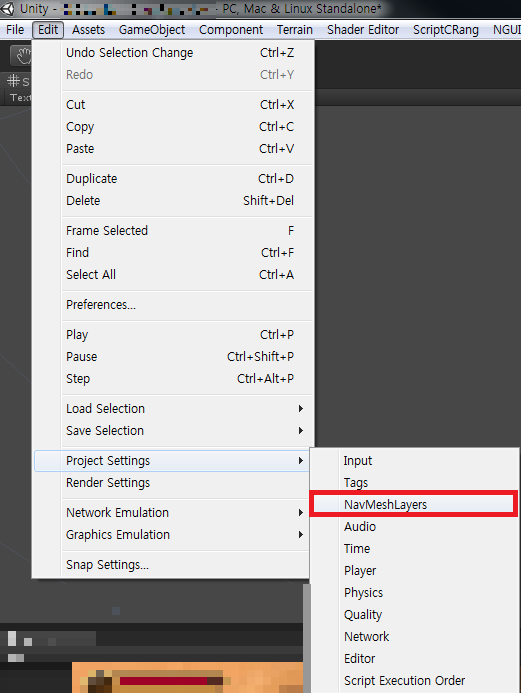This screenshot has height=693, width=521.
Task: Open Script Execution Order settings
Action: 415,681
